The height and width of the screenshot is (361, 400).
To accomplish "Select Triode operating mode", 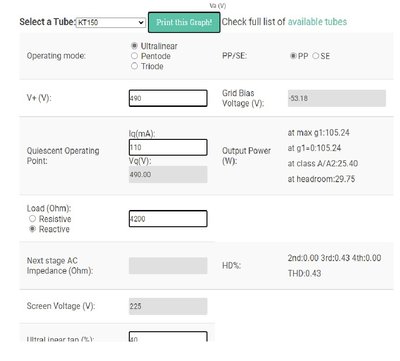I will pyautogui.click(x=134, y=66).
